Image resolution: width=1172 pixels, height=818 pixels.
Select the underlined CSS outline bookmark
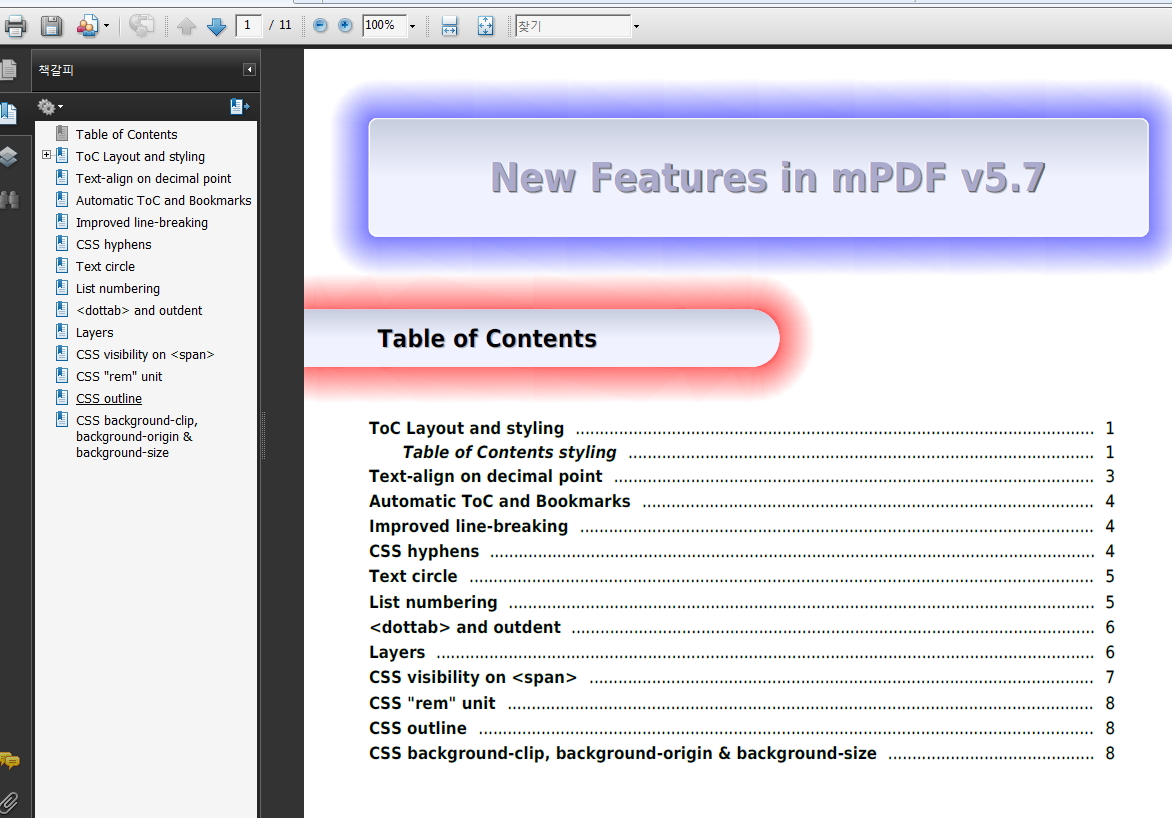pyautogui.click(x=108, y=399)
